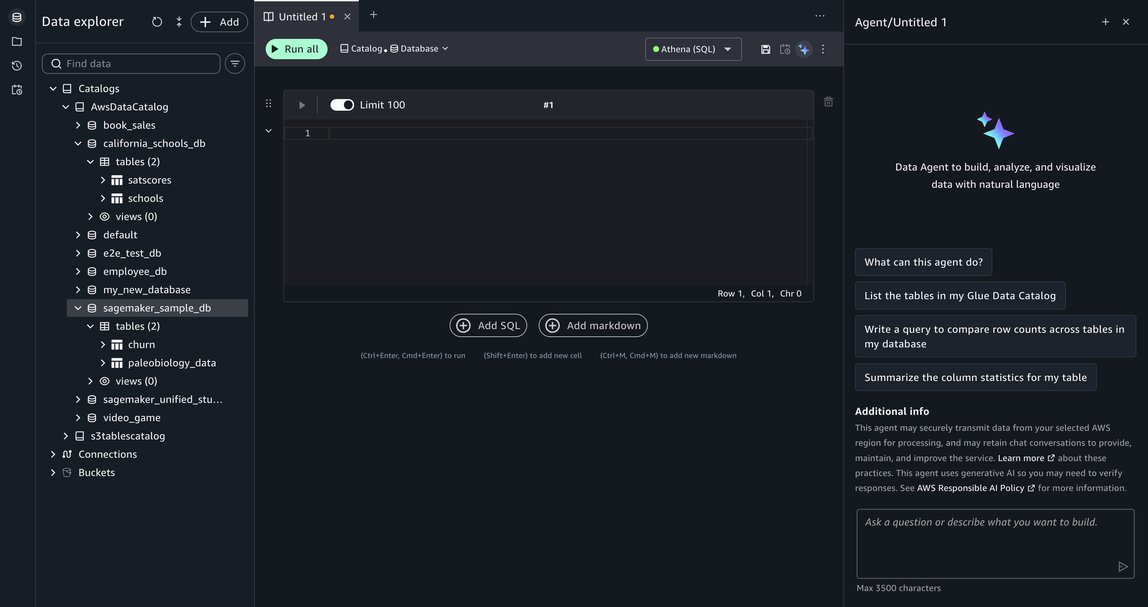1148x607 pixels.
Task: Delete cell #1 with the trash icon
Action: (x=828, y=102)
